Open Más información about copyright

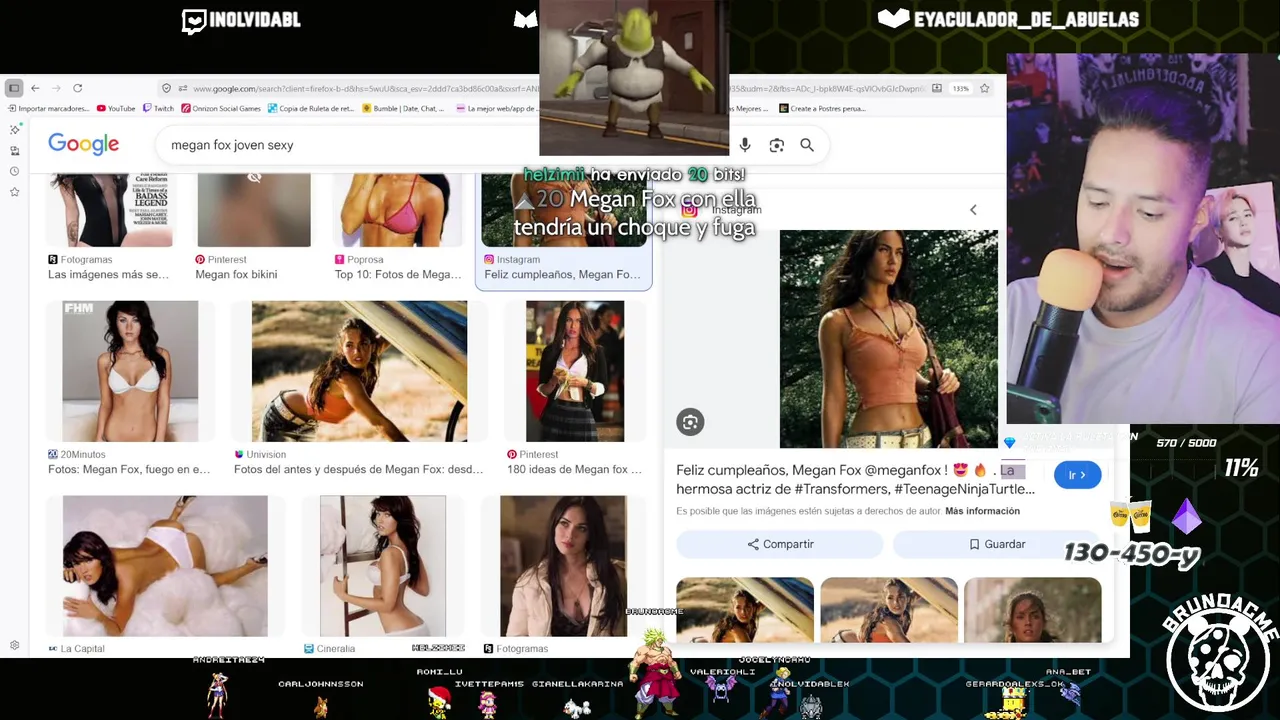pyautogui.click(x=982, y=511)
